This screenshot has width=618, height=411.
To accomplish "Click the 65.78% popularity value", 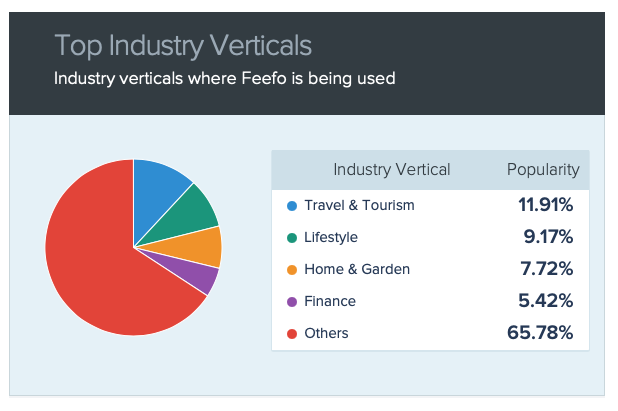I will pos(540,333).
